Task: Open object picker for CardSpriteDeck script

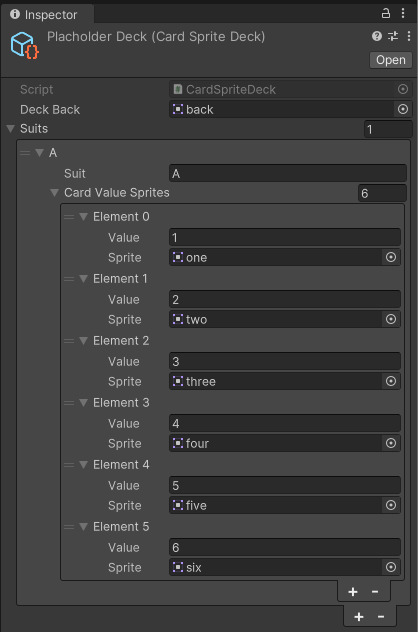Action: pos(403,89)
